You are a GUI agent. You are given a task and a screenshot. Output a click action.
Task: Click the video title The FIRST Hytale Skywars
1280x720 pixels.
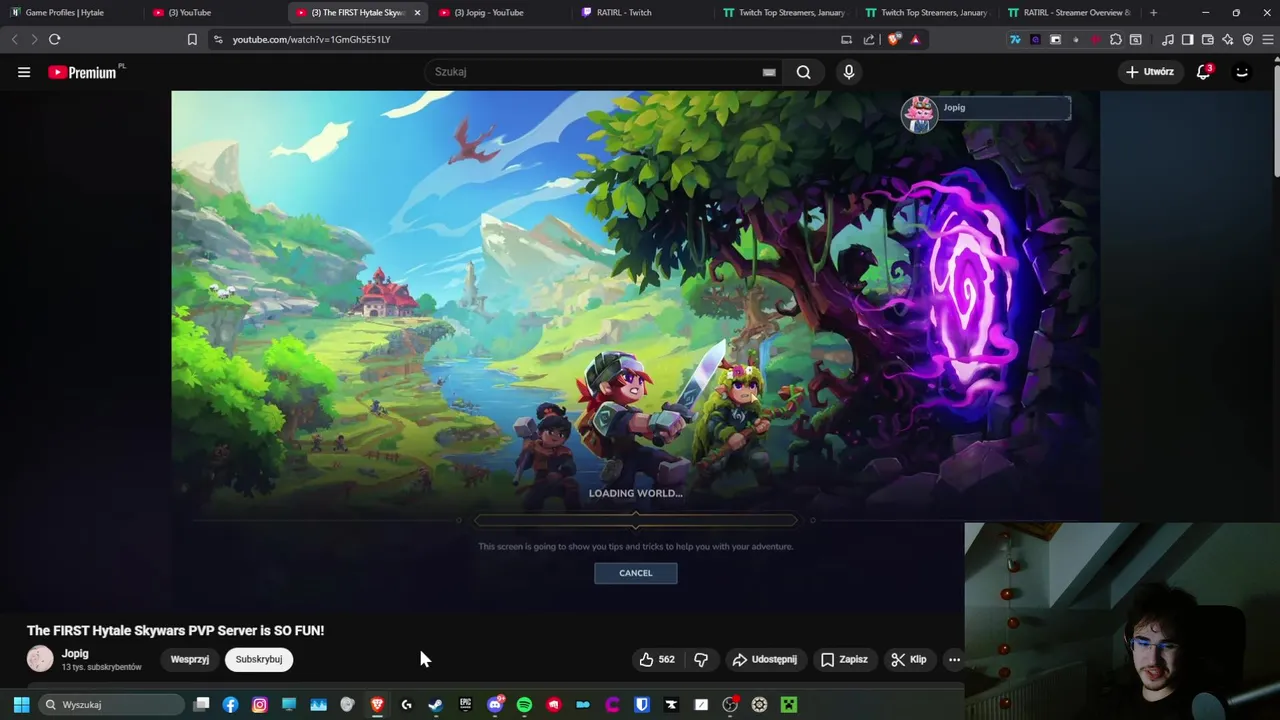click(176, 630)
